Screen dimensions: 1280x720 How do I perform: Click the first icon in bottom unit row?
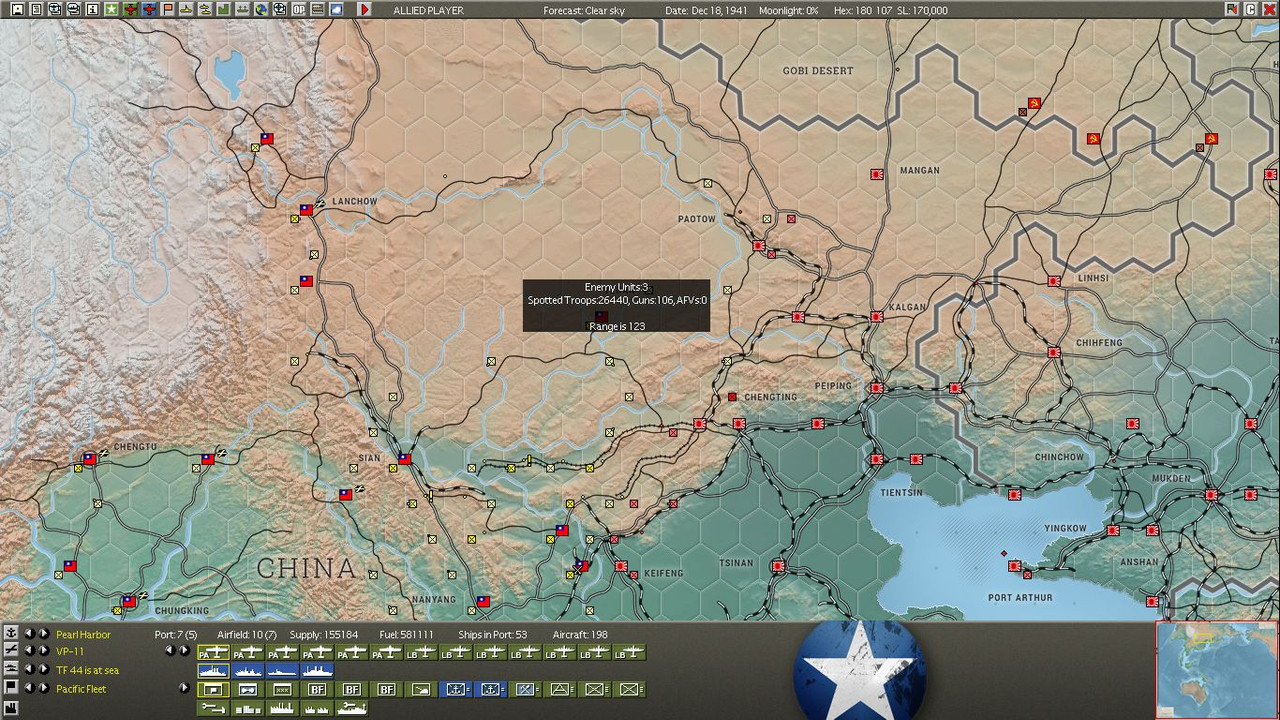pos(213,708)
